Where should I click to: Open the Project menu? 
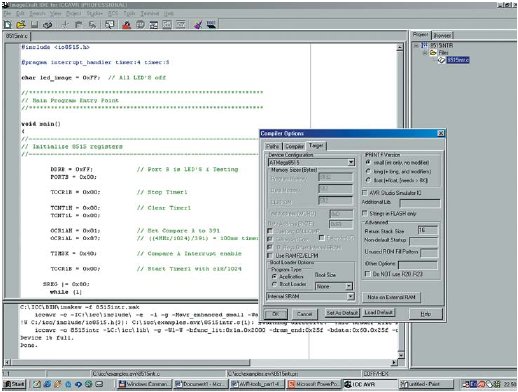tap(73, 14)
